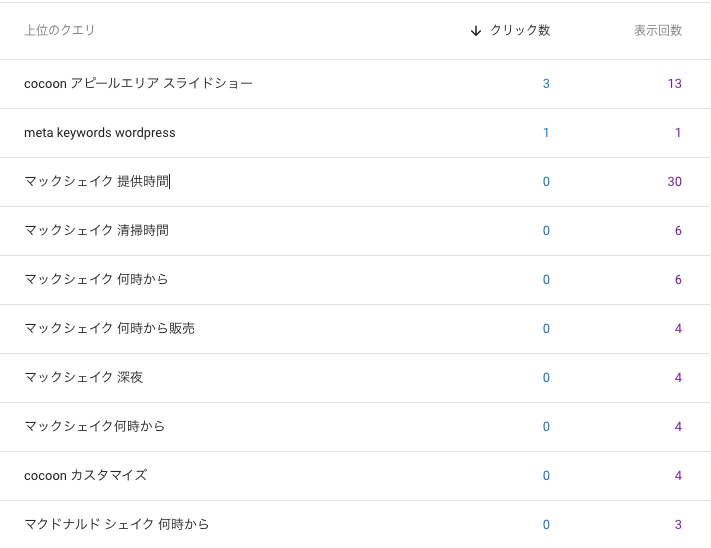Open query cocoon アピールエリア スライドショー

pyautogui.click(x=138, y=84)
